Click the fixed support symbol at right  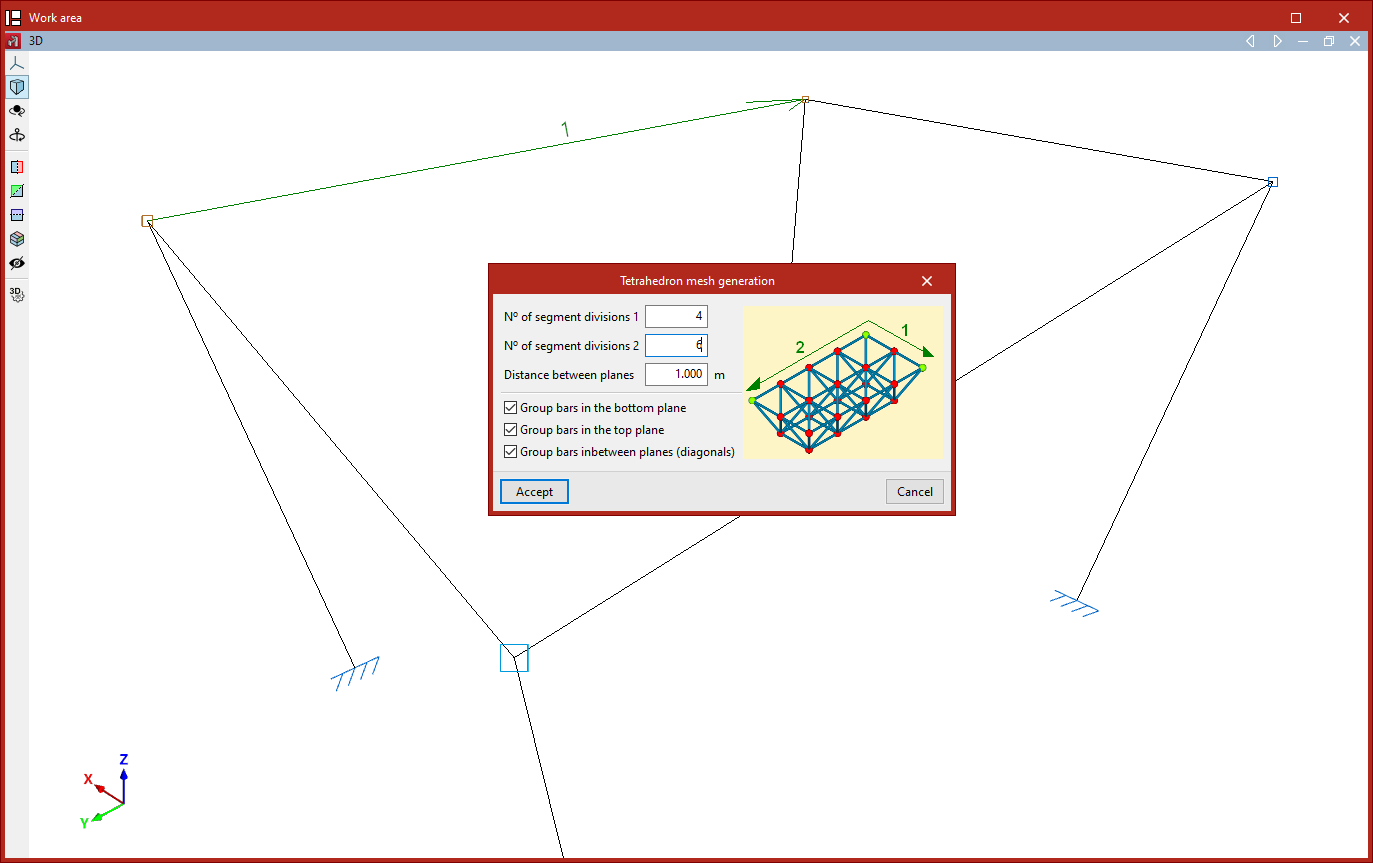[x=1075, y=602]
